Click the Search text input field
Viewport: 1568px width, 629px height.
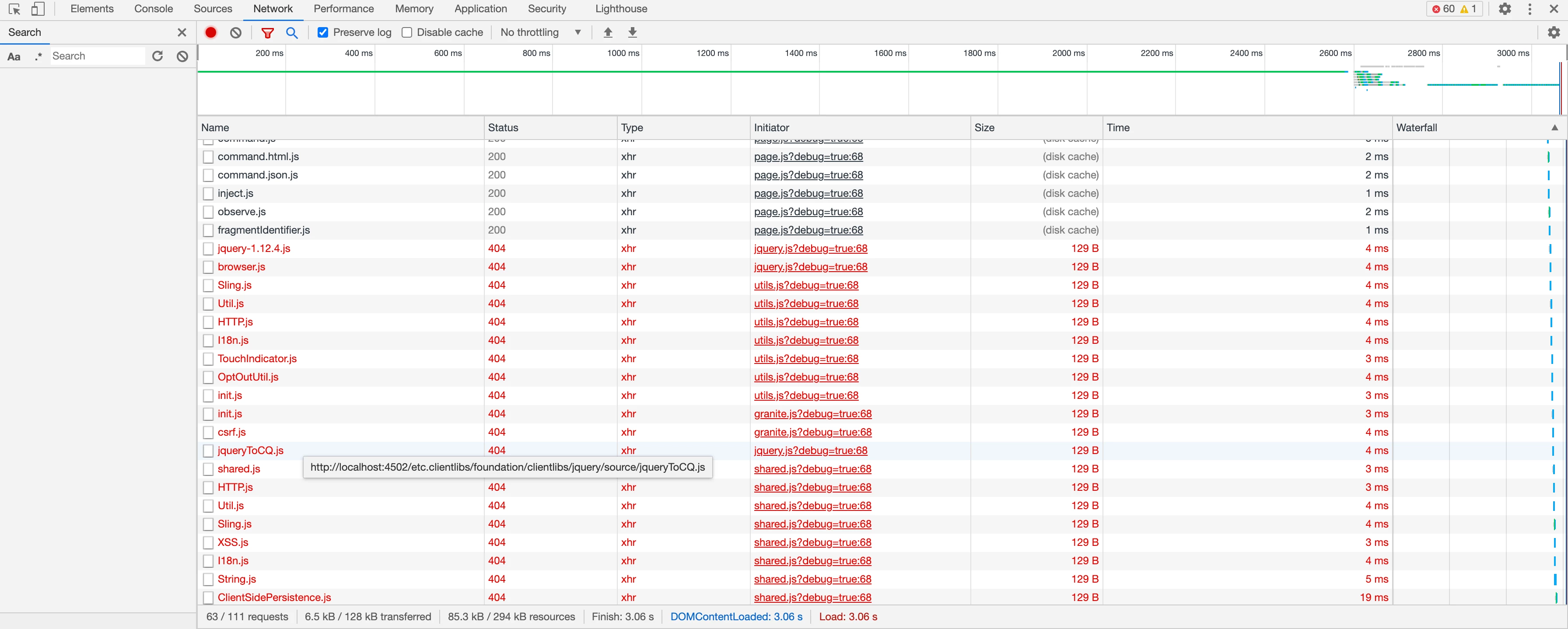point(98,56)
